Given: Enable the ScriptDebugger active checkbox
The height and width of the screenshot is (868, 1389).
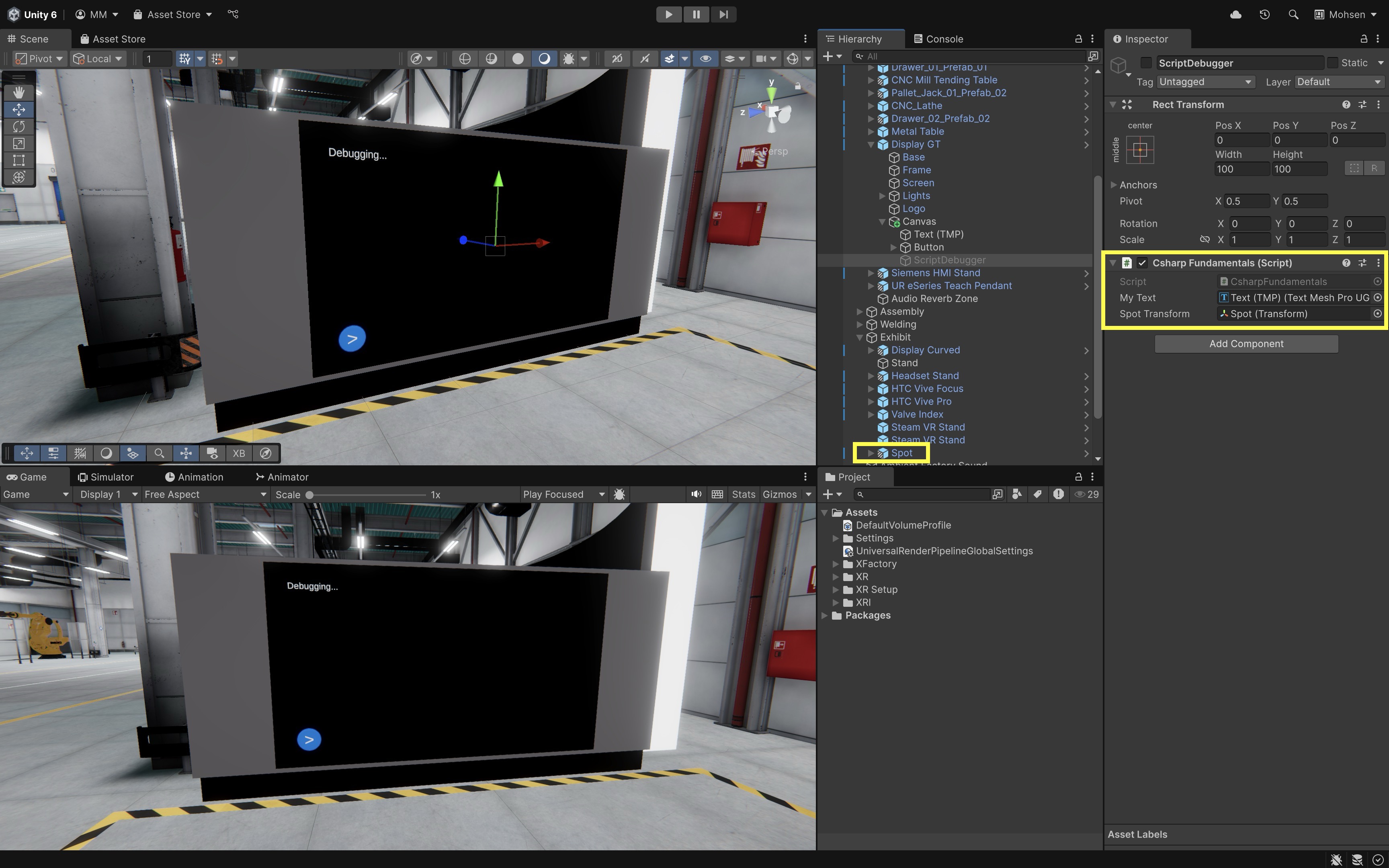Looking at the screenshot, I should coord(1145,63).
